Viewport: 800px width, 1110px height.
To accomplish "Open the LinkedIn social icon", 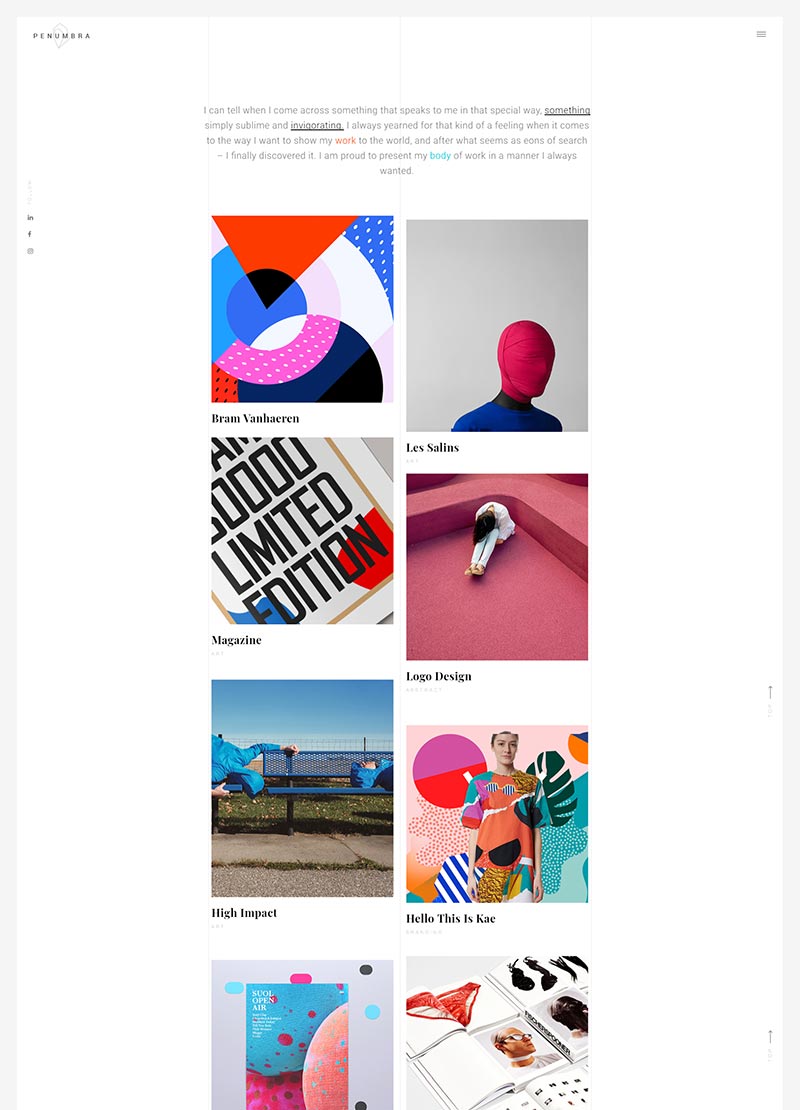I will (x=30, y=217).
